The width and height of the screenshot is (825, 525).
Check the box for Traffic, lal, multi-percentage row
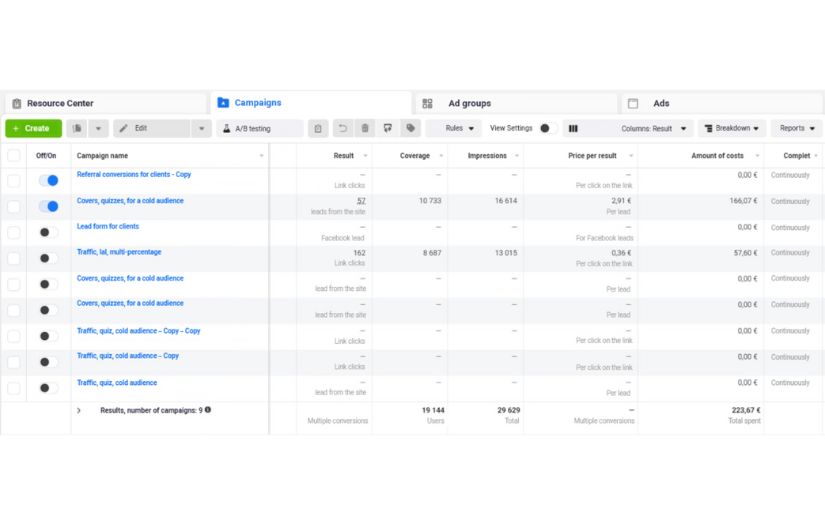coord(14,258)
